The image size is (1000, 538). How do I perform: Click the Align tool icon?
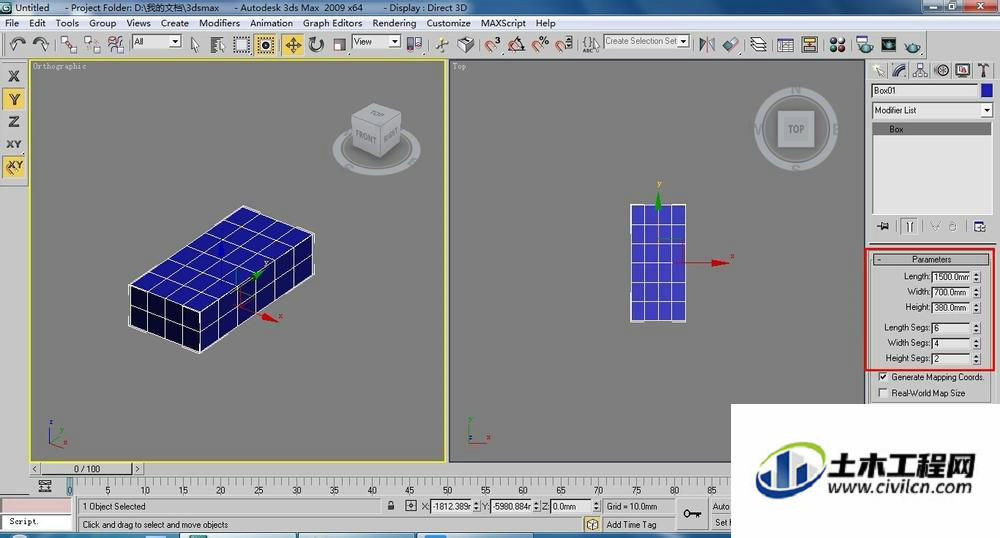(x=730, y=44)
